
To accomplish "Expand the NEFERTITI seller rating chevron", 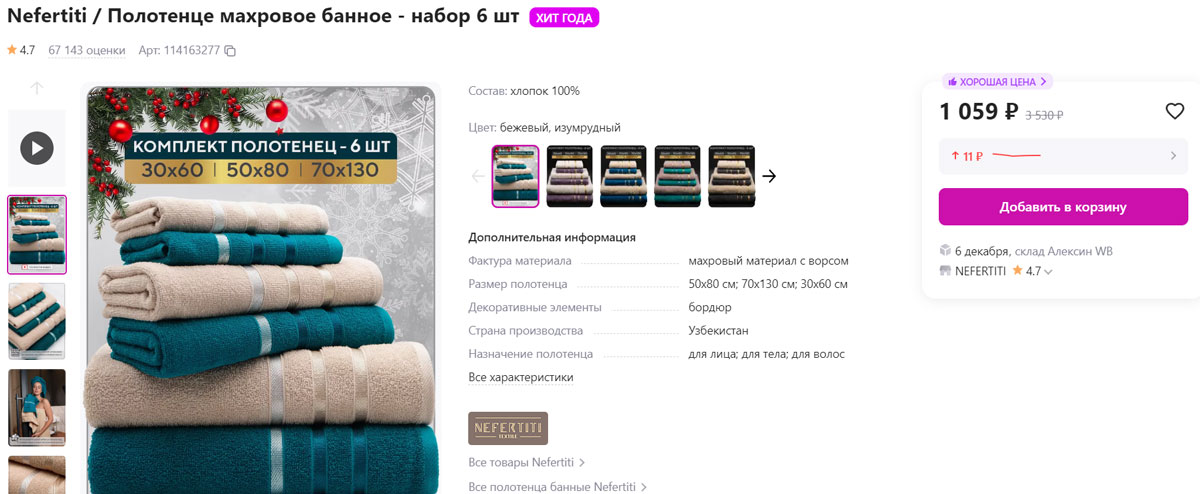I will 1048,272.
